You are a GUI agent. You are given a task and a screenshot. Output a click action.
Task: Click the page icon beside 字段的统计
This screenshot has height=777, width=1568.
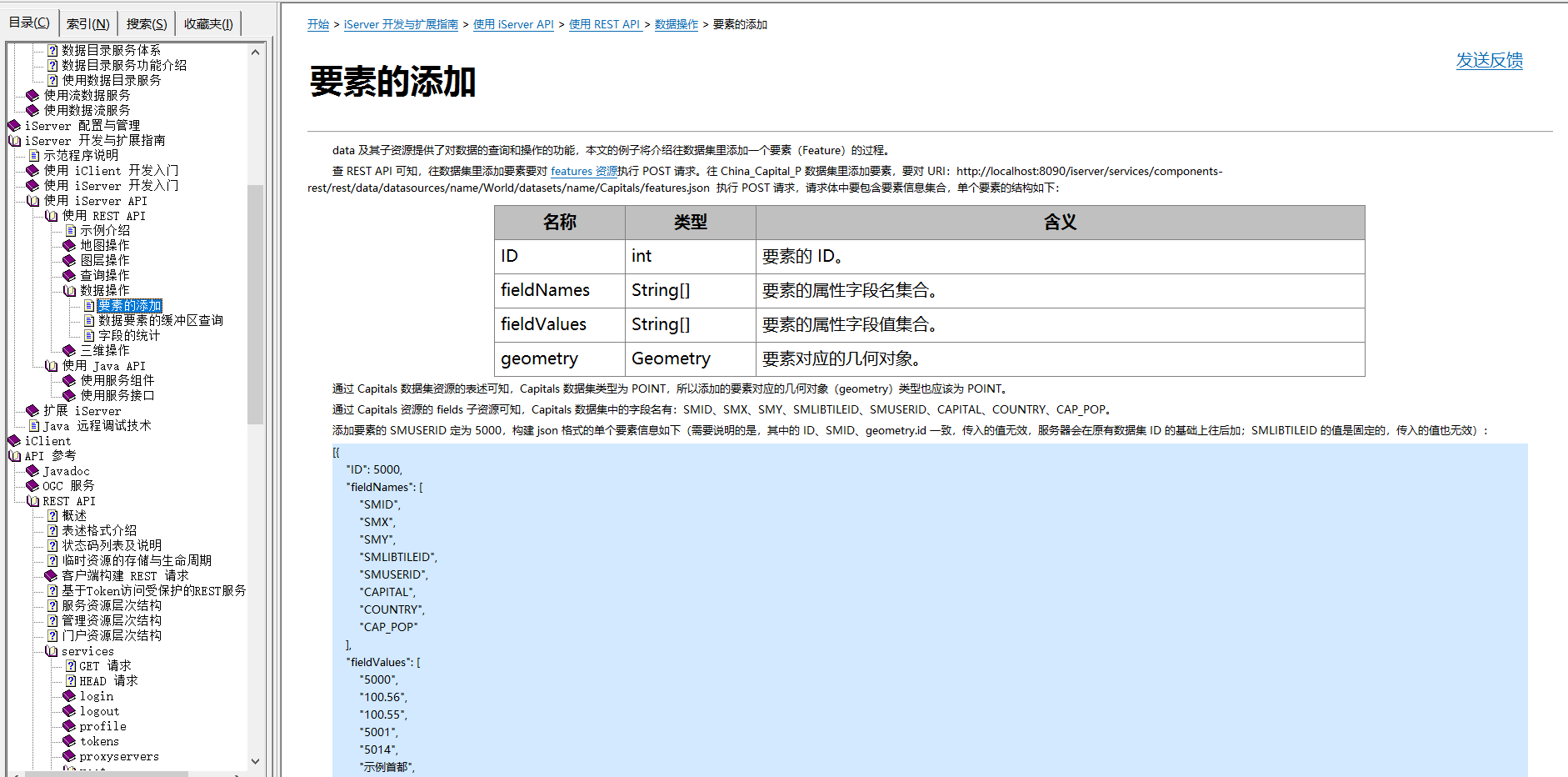pyautogui.click(x=89, y=336)
